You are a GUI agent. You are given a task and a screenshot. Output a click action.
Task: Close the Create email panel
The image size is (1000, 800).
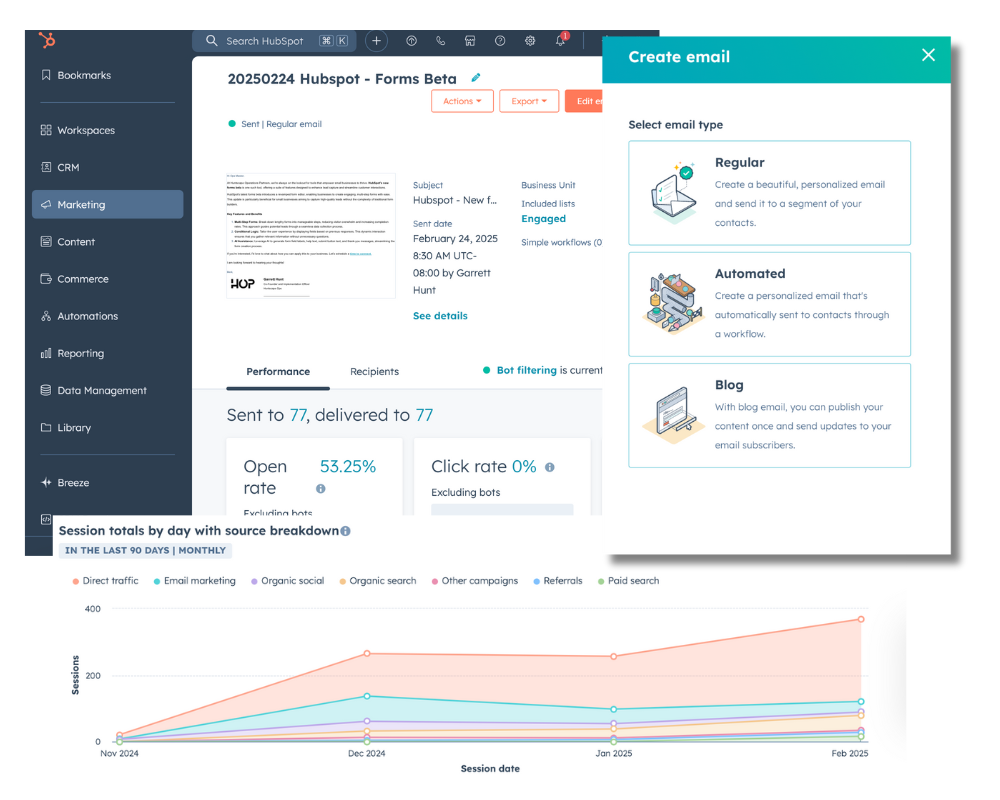[x=929, y=56]
